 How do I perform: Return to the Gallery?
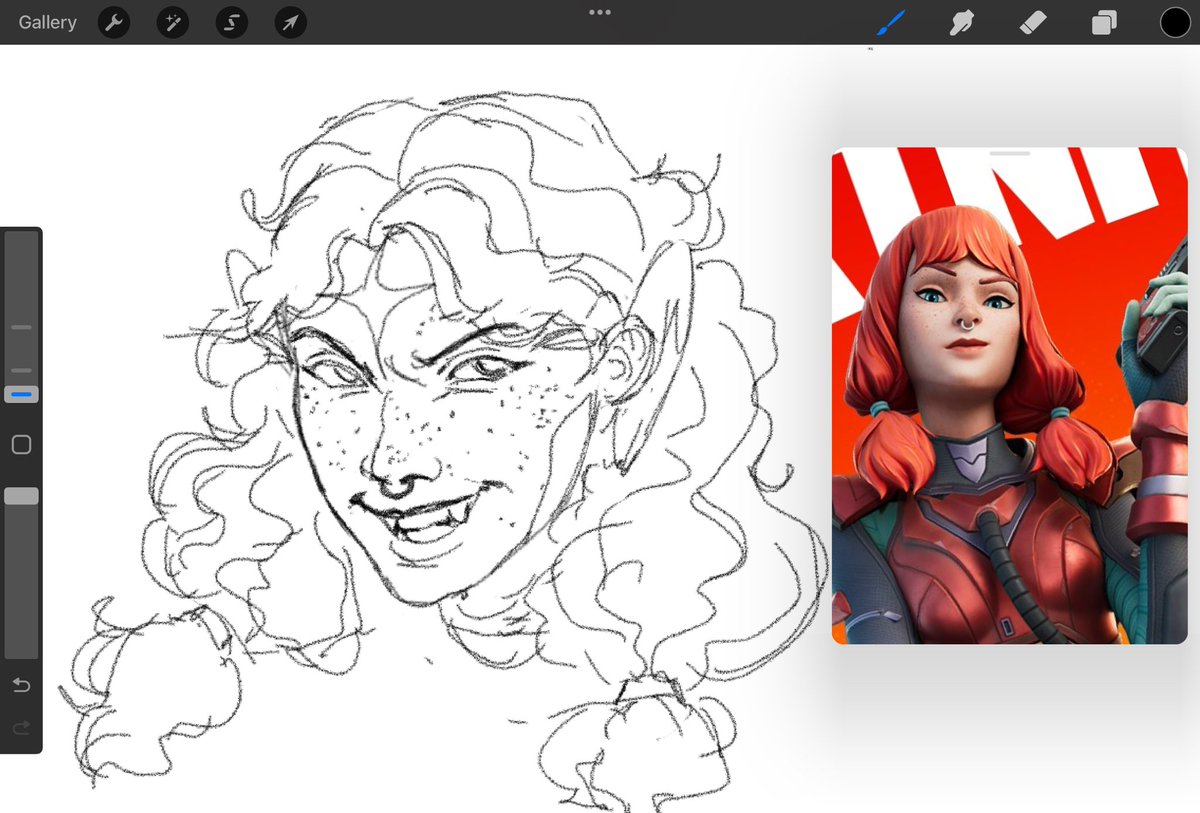click(x=47, y=22)
